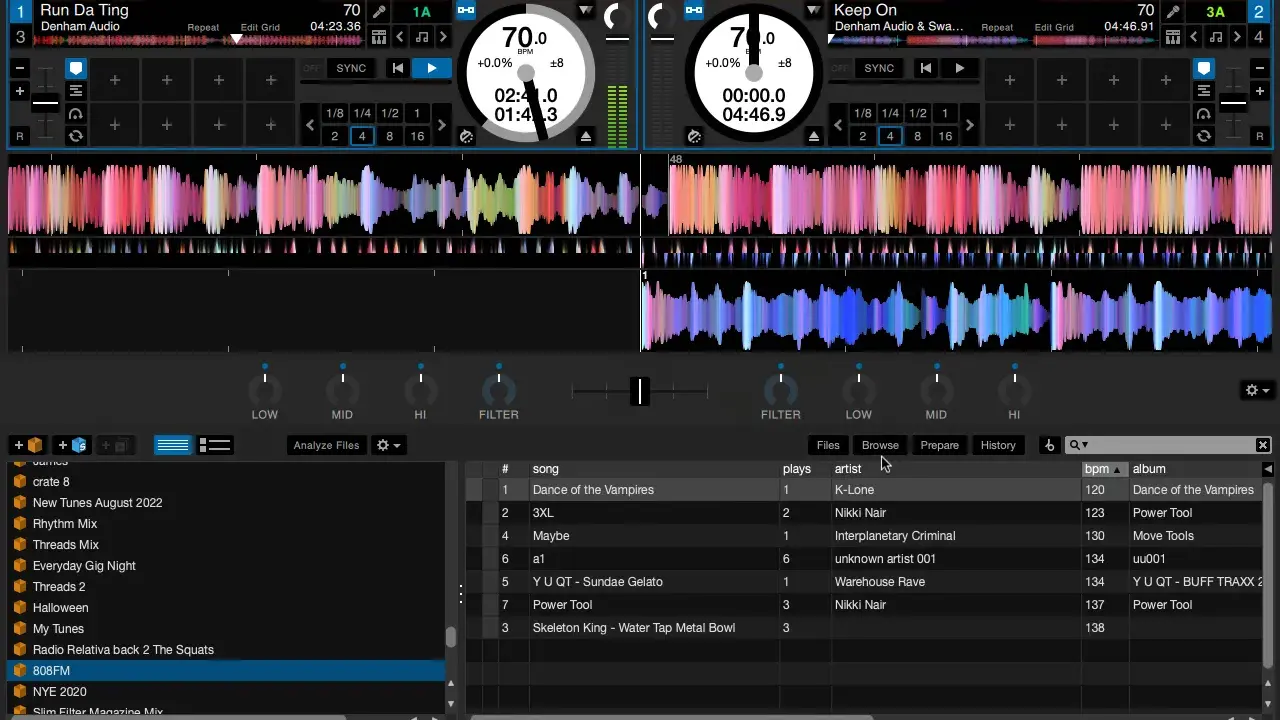Toggle SYNC on right deck

point(879,68)
